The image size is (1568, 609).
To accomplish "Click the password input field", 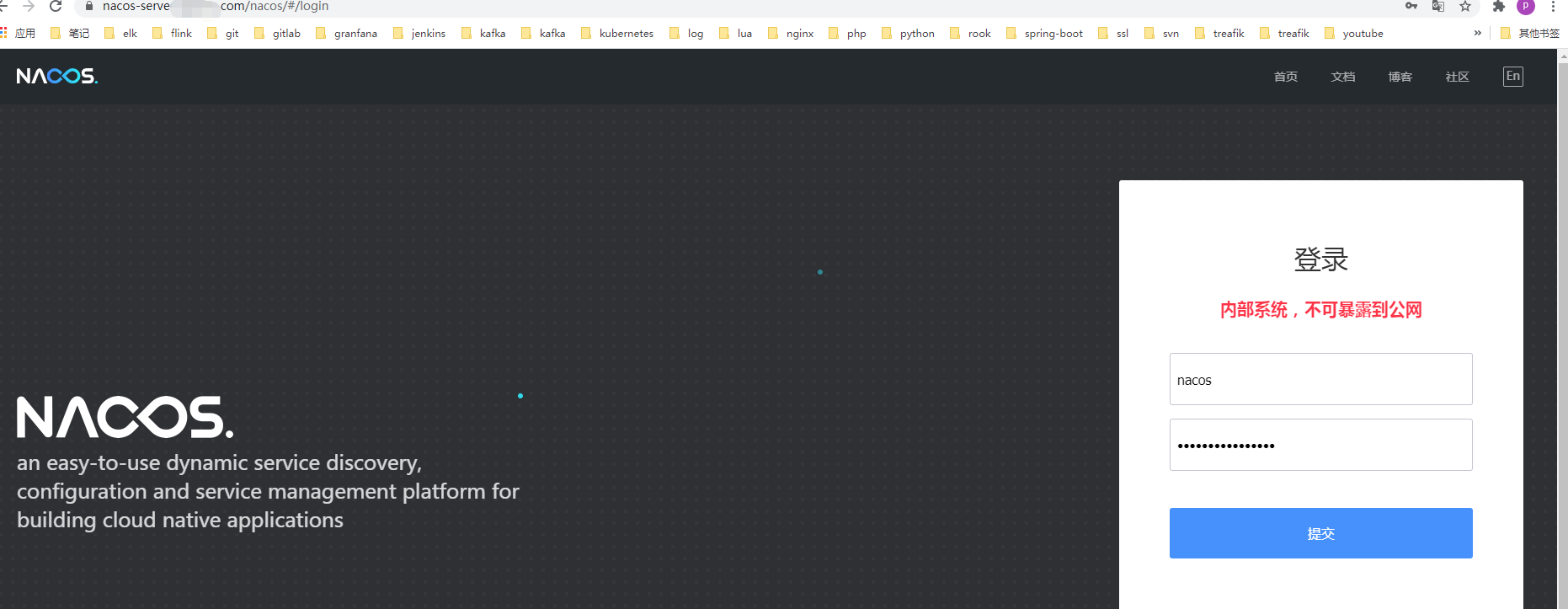I will (x=1320, y=445).
